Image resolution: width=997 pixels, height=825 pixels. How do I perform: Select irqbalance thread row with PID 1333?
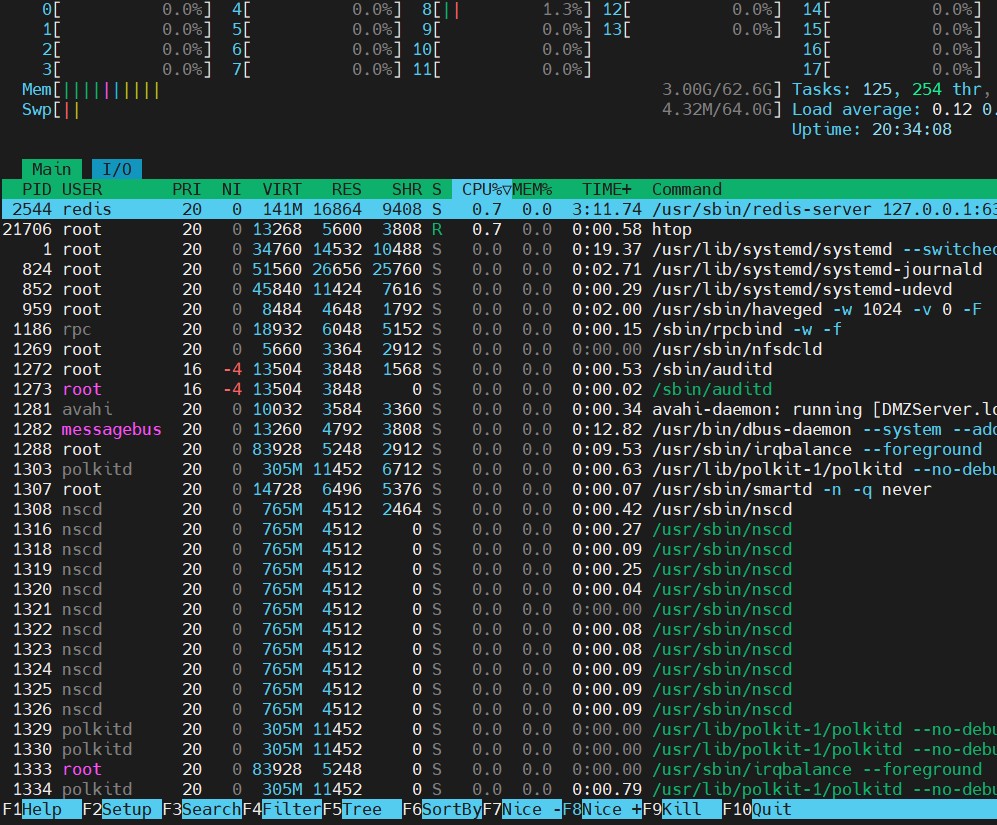point(498,770)
